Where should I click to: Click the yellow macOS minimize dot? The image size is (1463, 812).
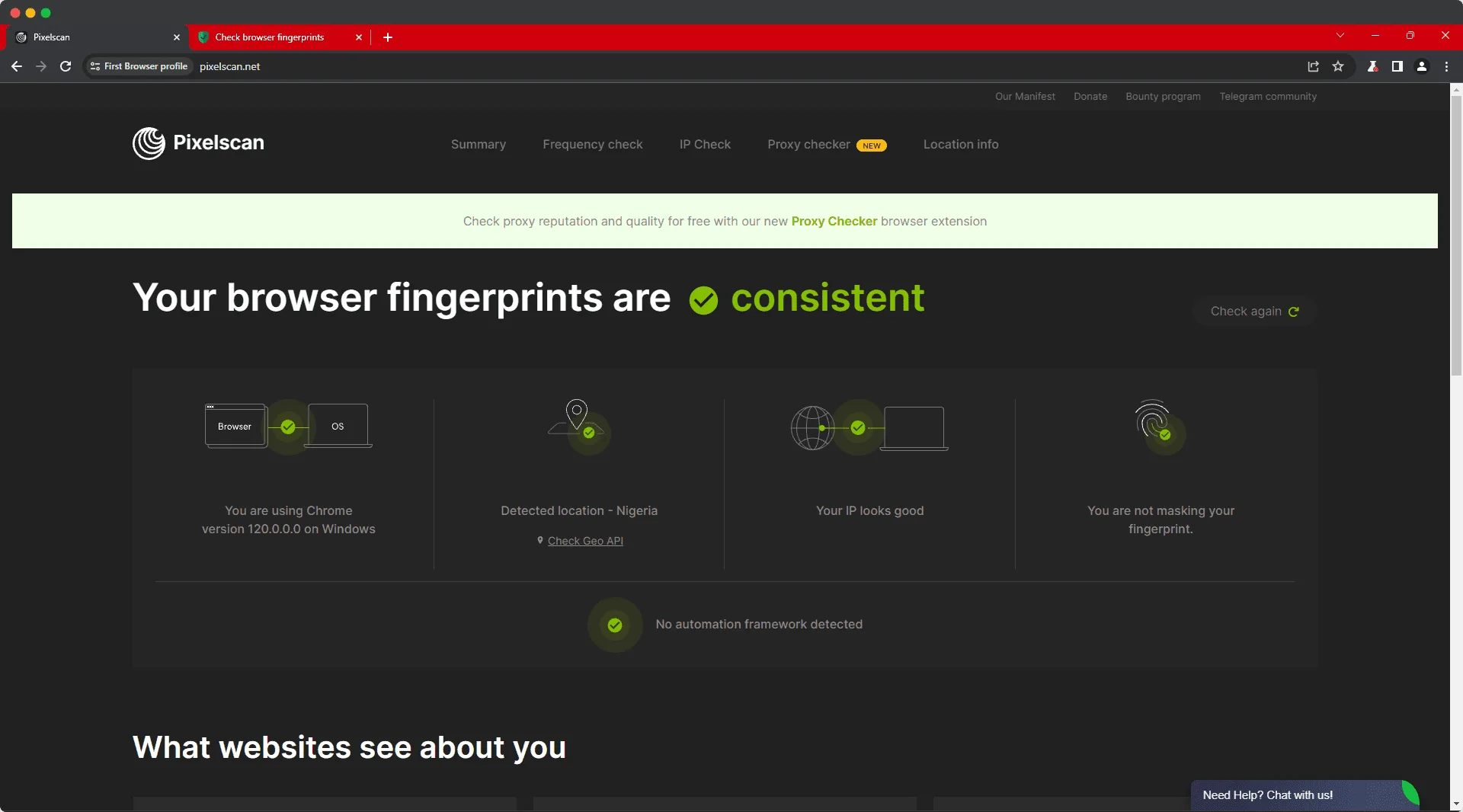[x=30, y=13]
